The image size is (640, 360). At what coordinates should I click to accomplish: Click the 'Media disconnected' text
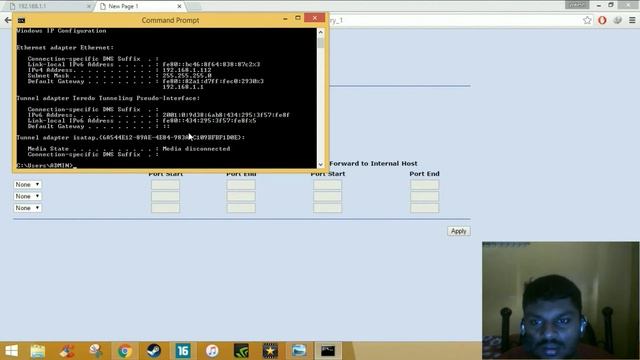[196, 149]
